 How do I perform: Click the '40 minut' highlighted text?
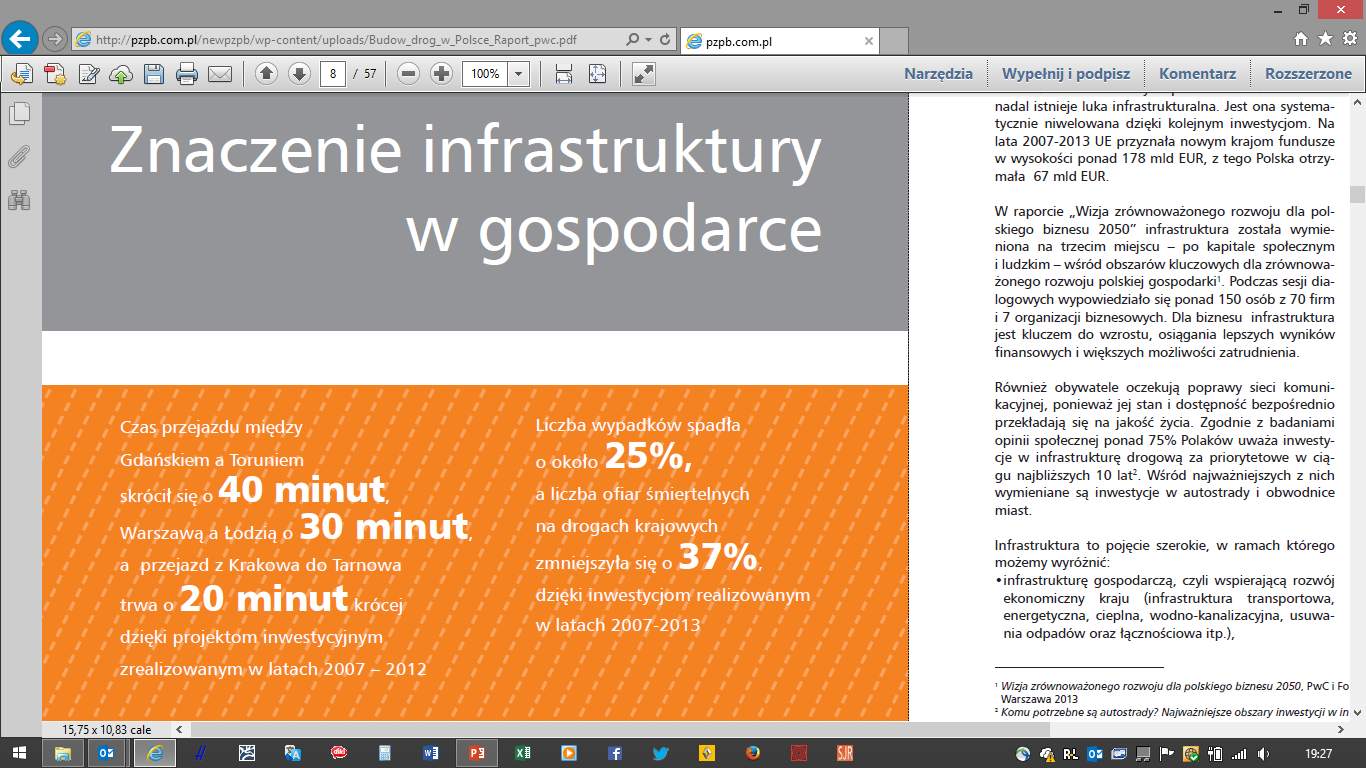[302, 489]
